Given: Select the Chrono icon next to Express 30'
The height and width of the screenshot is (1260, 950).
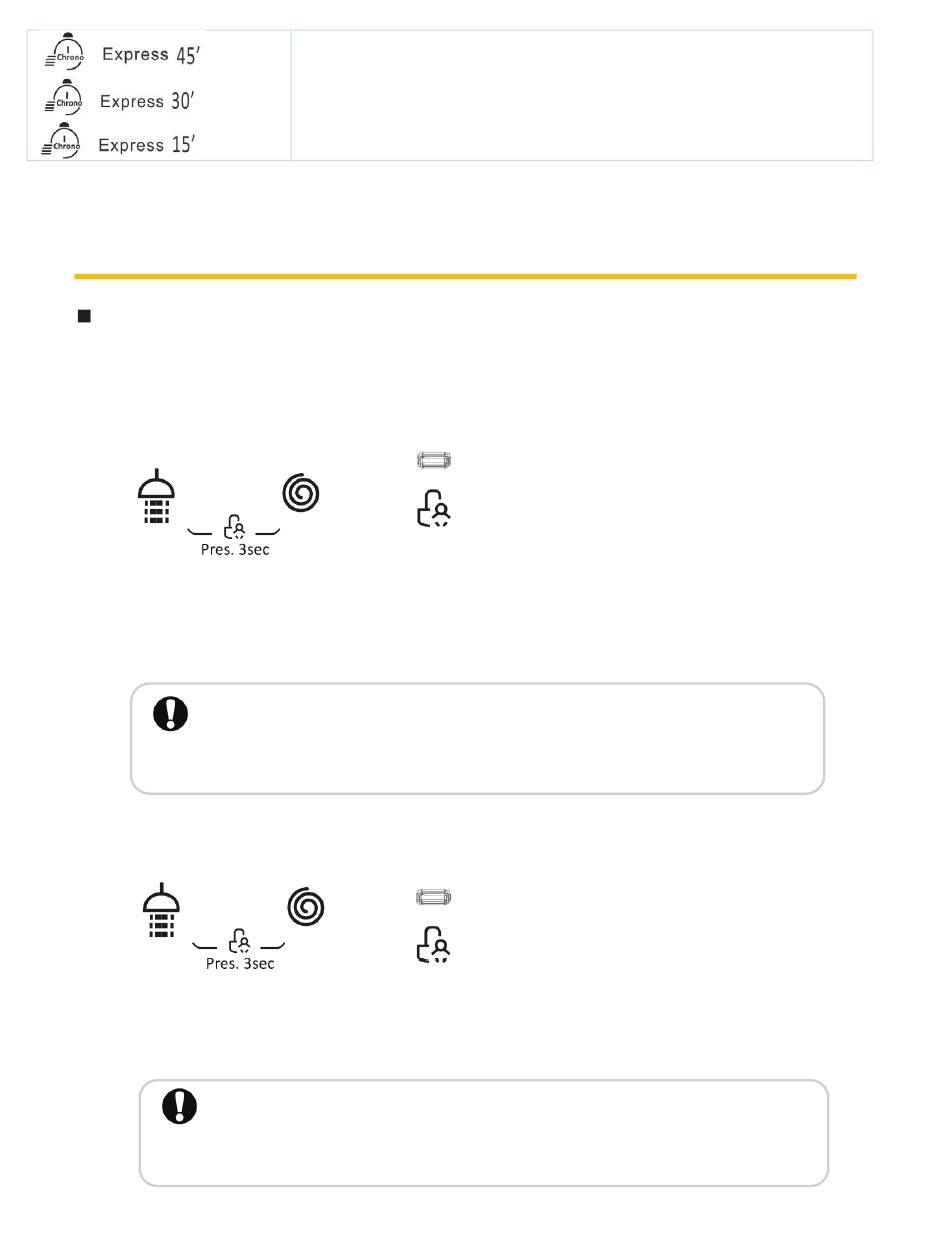Looking at the screenshot, I should [65, 100].
